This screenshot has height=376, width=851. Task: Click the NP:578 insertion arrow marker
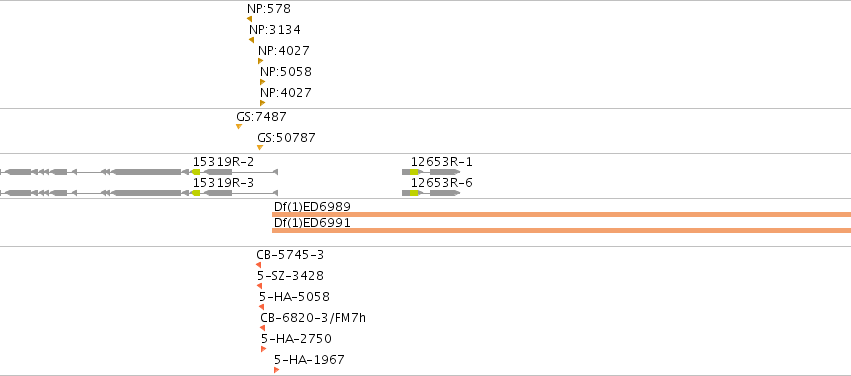(250, 19)
